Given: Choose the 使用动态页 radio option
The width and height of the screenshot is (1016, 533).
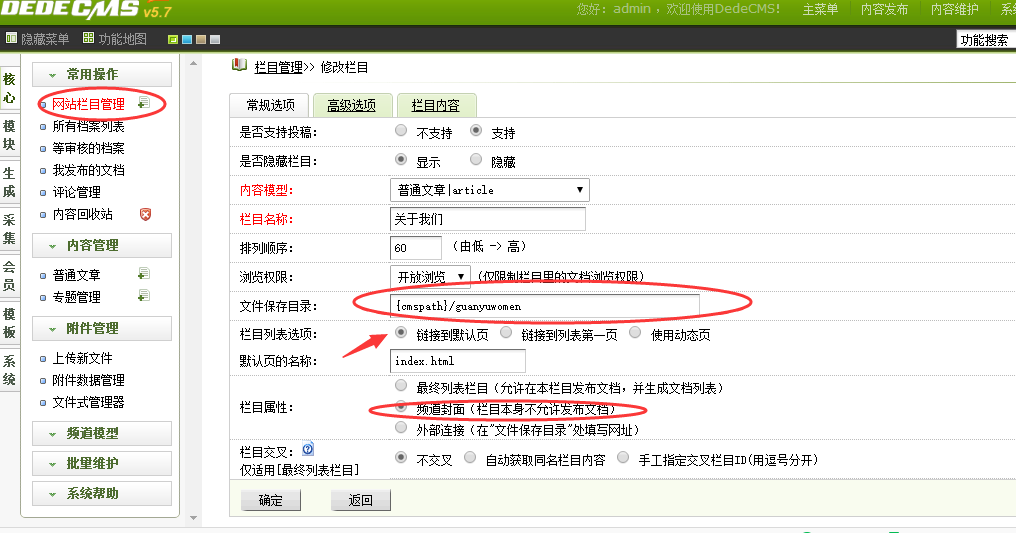Looking at the screenshot, I should (636, 333).
